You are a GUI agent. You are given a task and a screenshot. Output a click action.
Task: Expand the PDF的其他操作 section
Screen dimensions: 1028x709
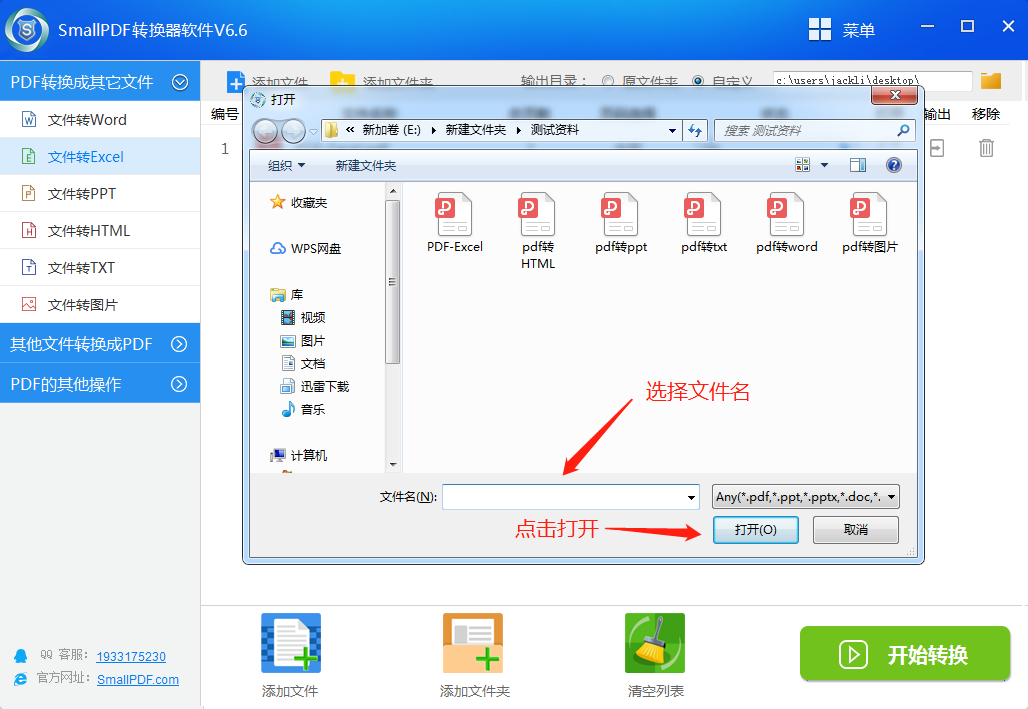[x=179, y=384]
